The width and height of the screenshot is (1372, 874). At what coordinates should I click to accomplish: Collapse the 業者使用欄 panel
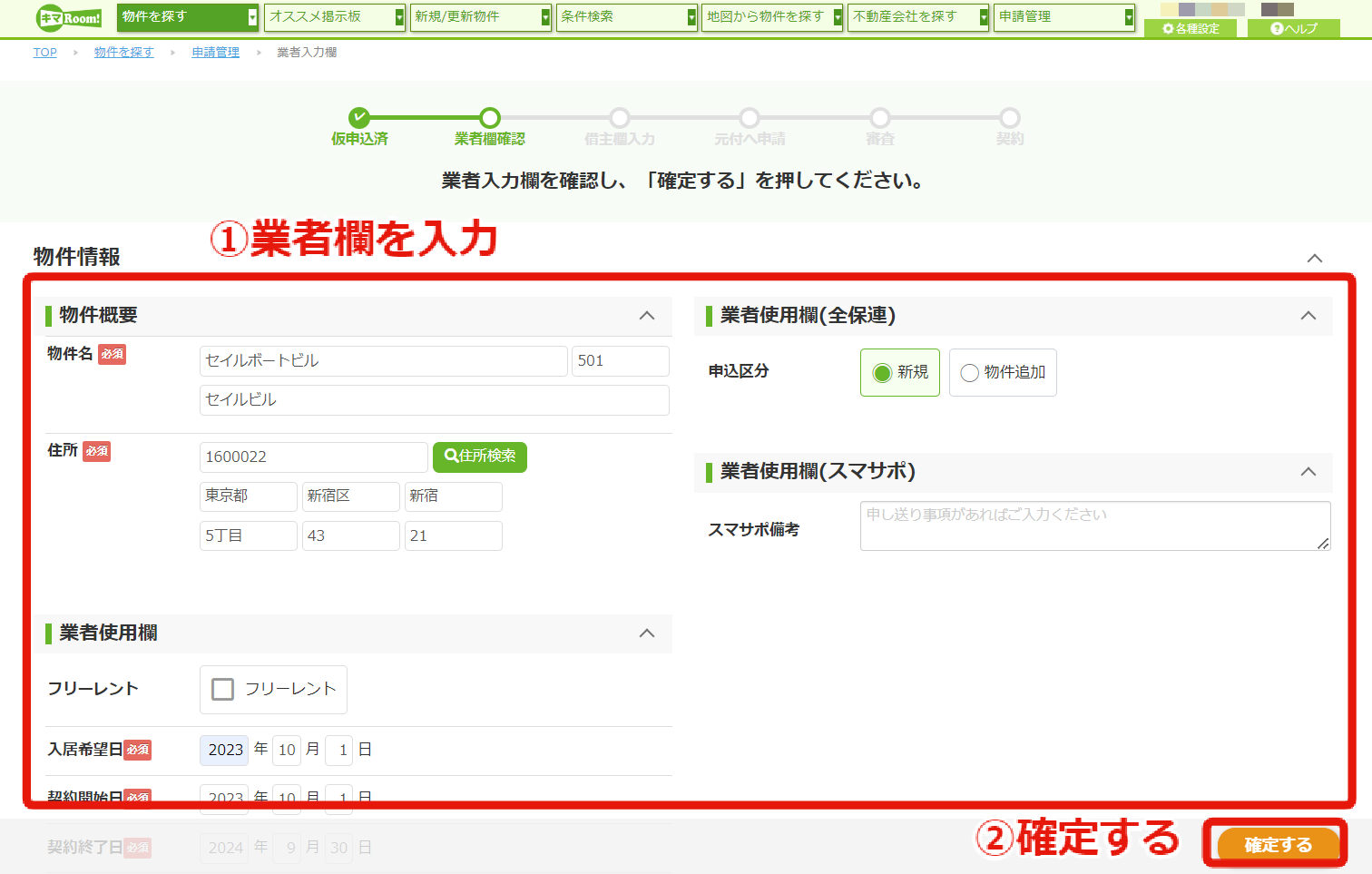pos(647,633)
